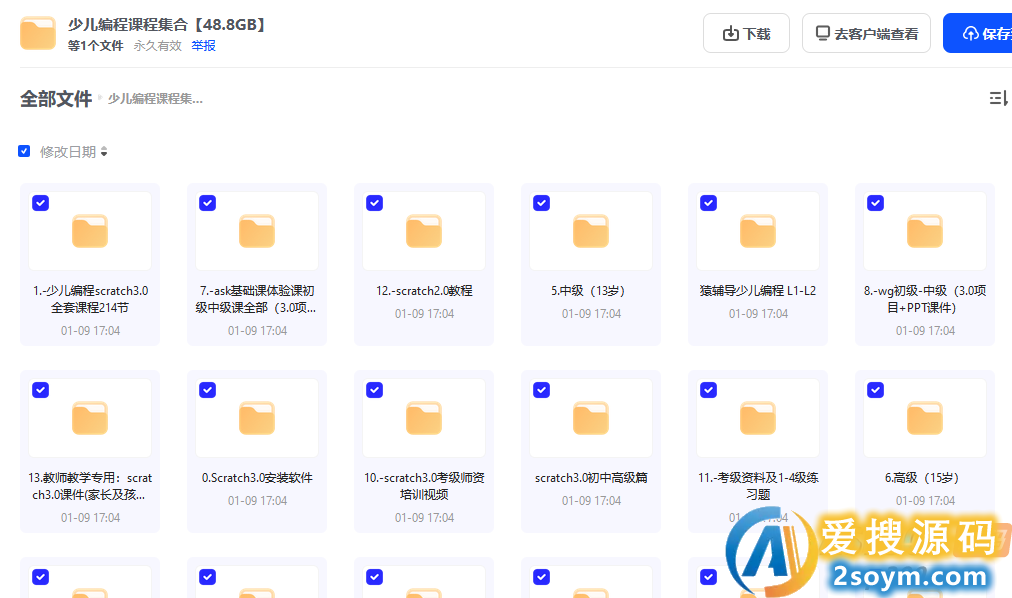Viewport: 1012px width, 598px height.
Task: Click the blue 保存 save button
Action: pyautogui.click(x=978, y=34)
